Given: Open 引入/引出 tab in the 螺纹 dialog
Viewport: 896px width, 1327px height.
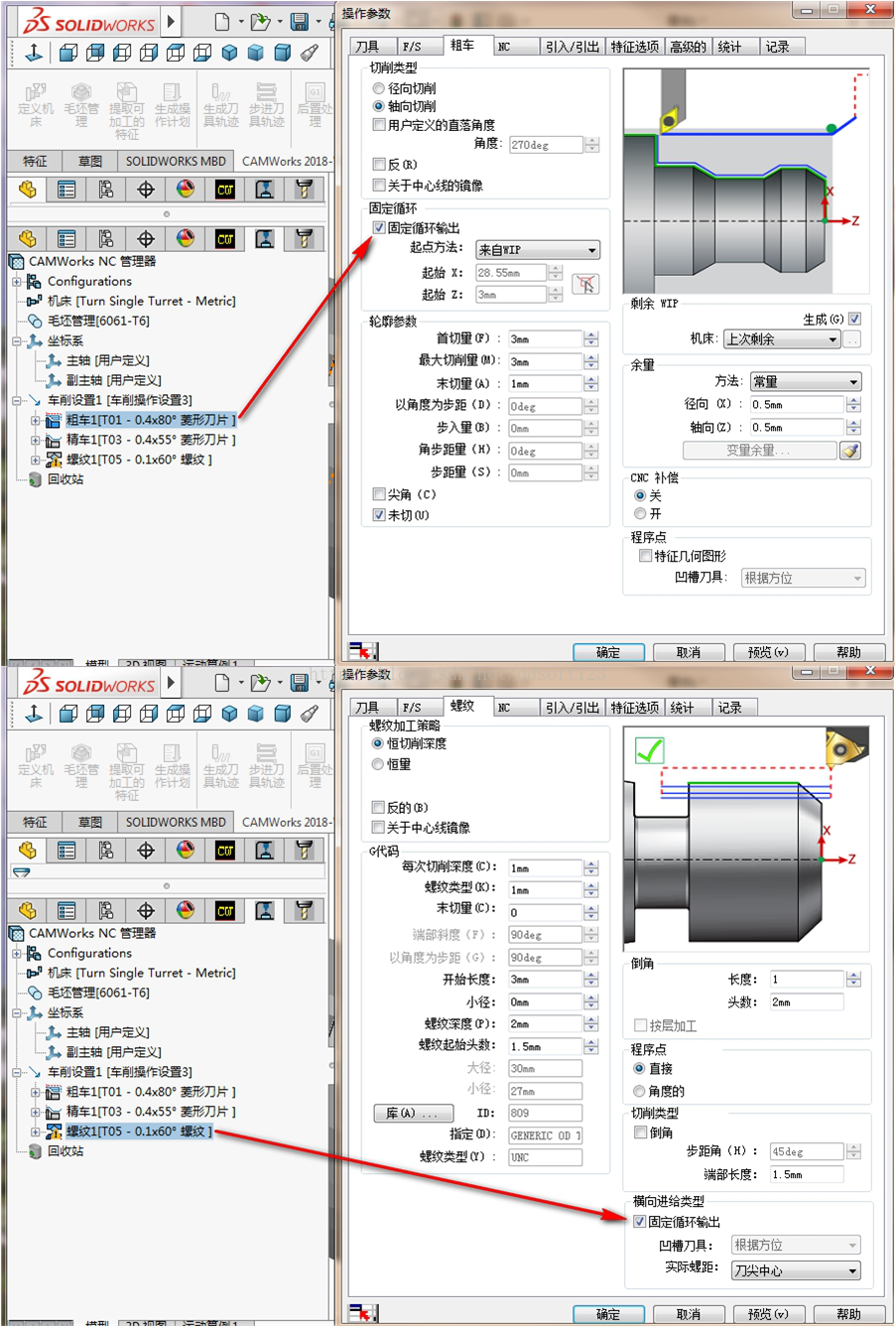Looking at the screenshot, I should pos(573,708).
